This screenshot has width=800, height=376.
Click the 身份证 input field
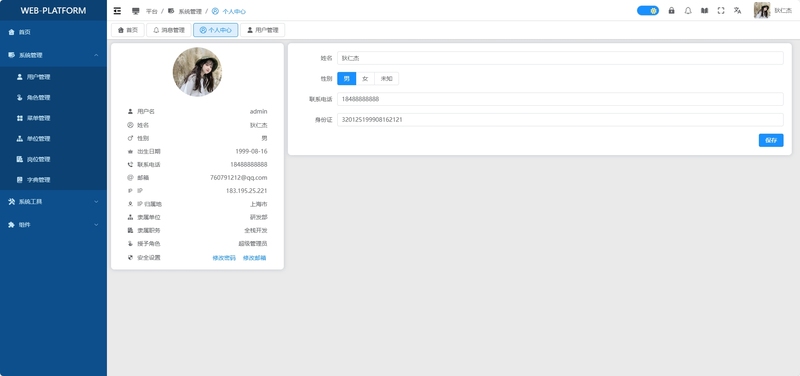(560, 120)
